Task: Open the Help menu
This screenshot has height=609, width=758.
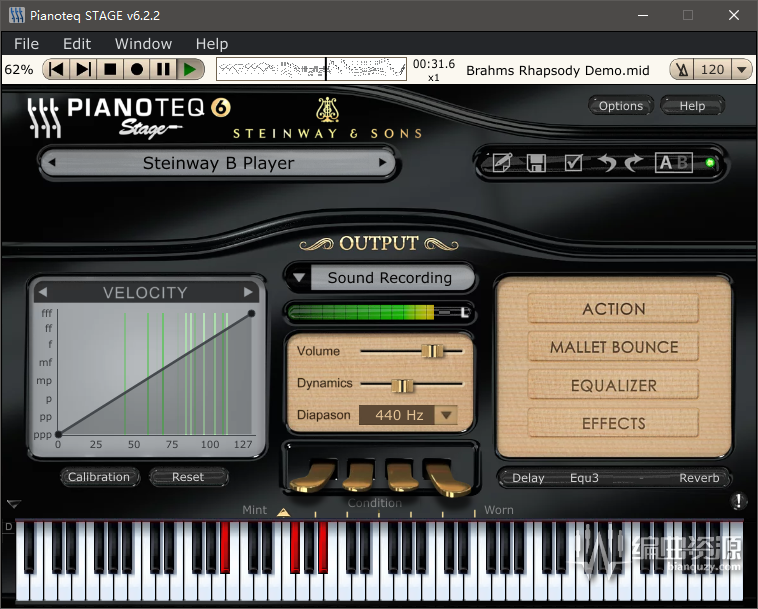Action: click(212, 44)
